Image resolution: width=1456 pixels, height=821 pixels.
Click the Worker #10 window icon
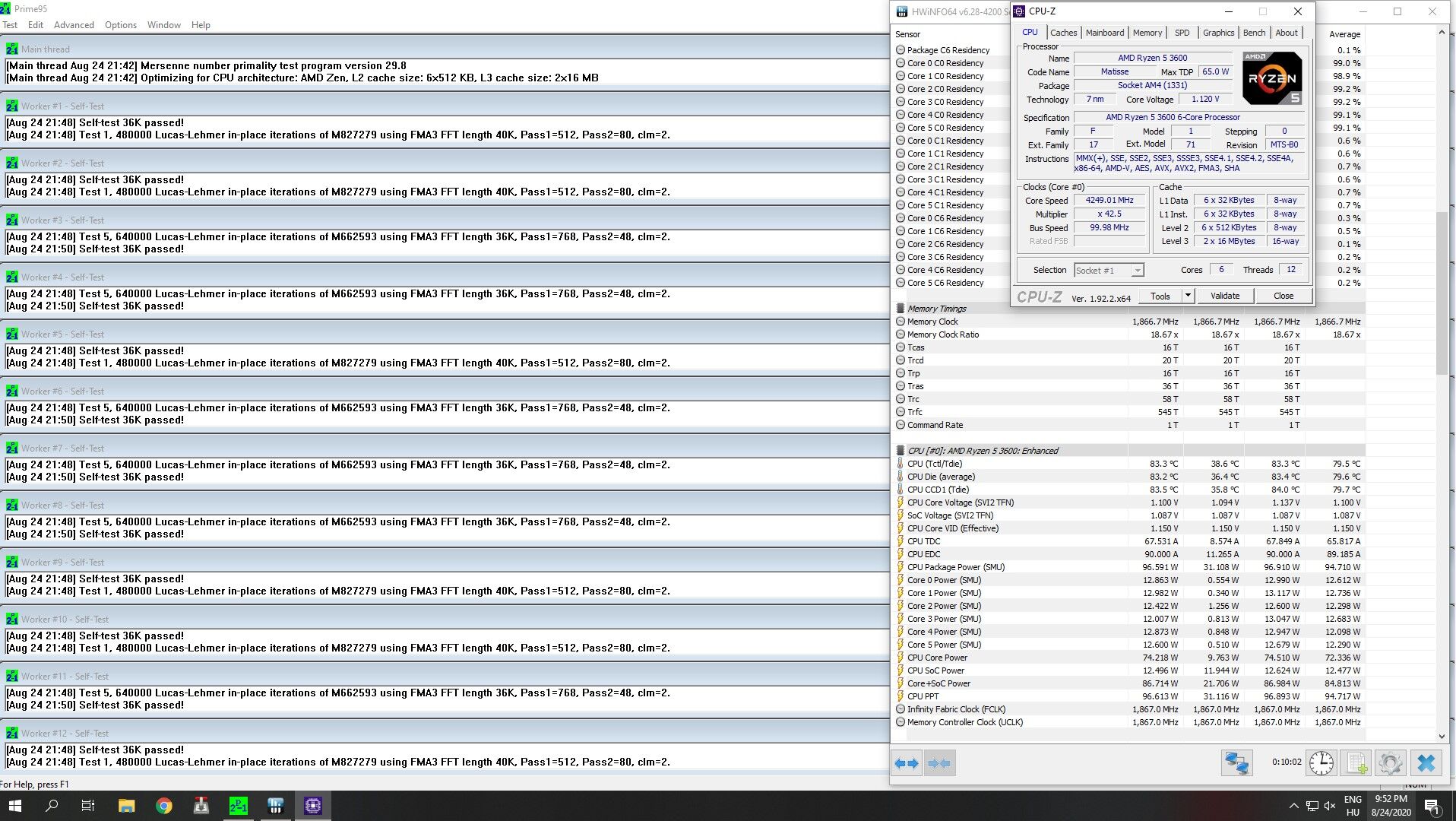(11, 620)
